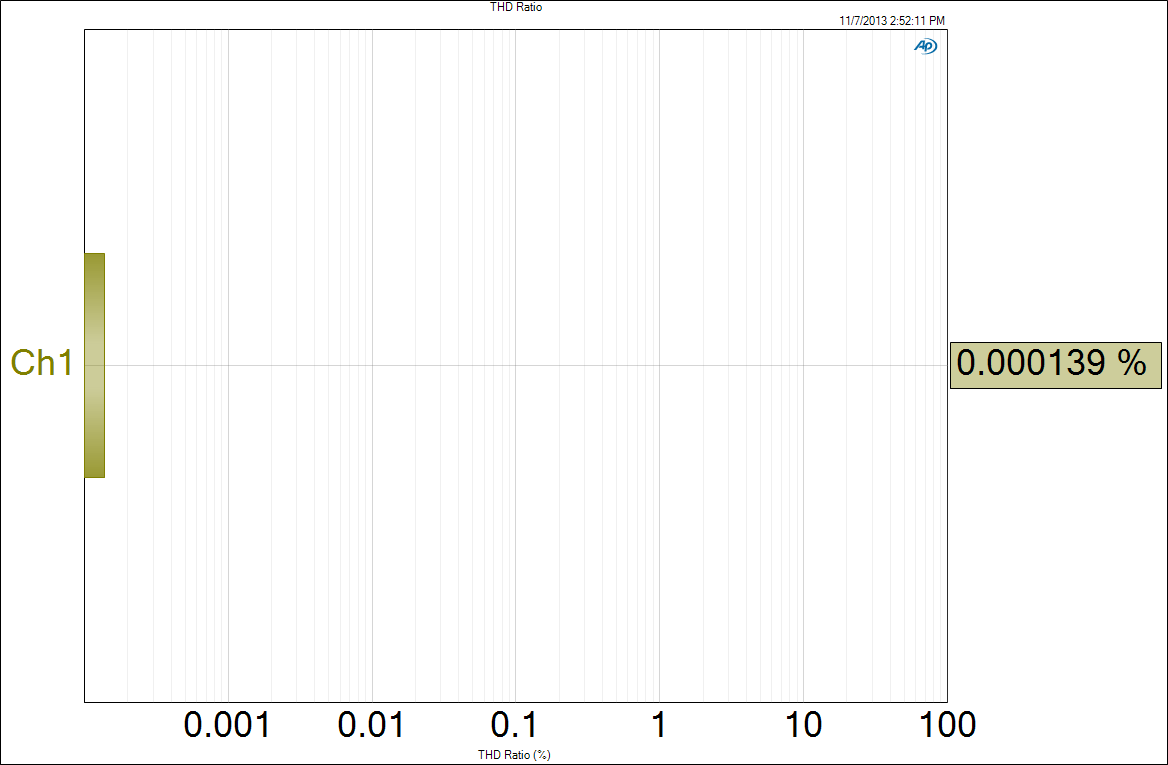Click the 10 axis tick label
The width and height of the screenshot is (1168, 765).
click(803, 724)
